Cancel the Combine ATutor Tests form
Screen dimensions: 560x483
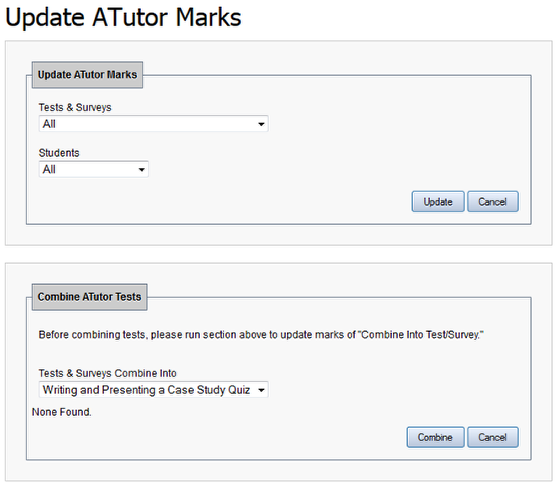point(492,437)
